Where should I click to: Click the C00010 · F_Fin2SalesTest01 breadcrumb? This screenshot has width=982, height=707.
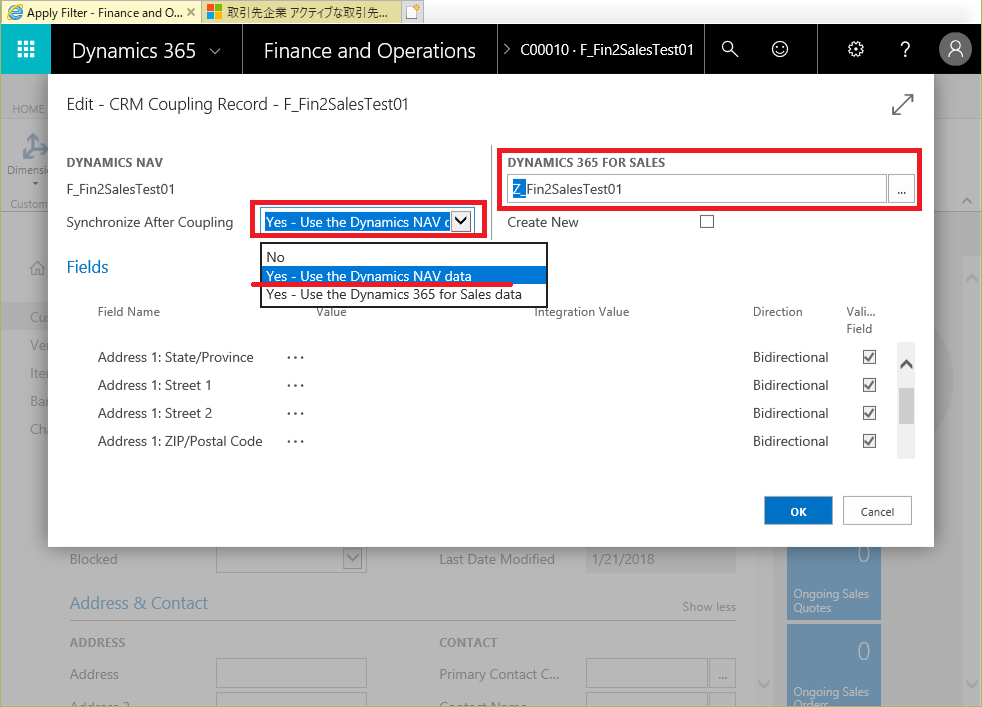(x=607, y=49)
